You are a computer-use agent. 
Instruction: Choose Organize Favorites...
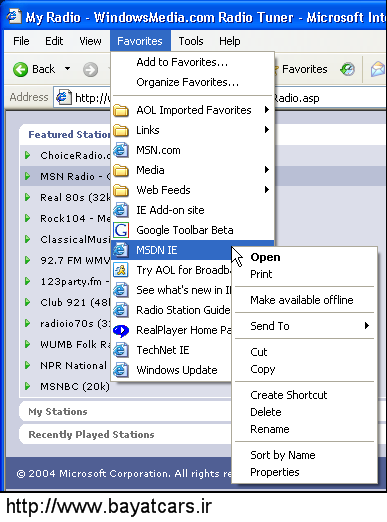click(x=193, y=82)
